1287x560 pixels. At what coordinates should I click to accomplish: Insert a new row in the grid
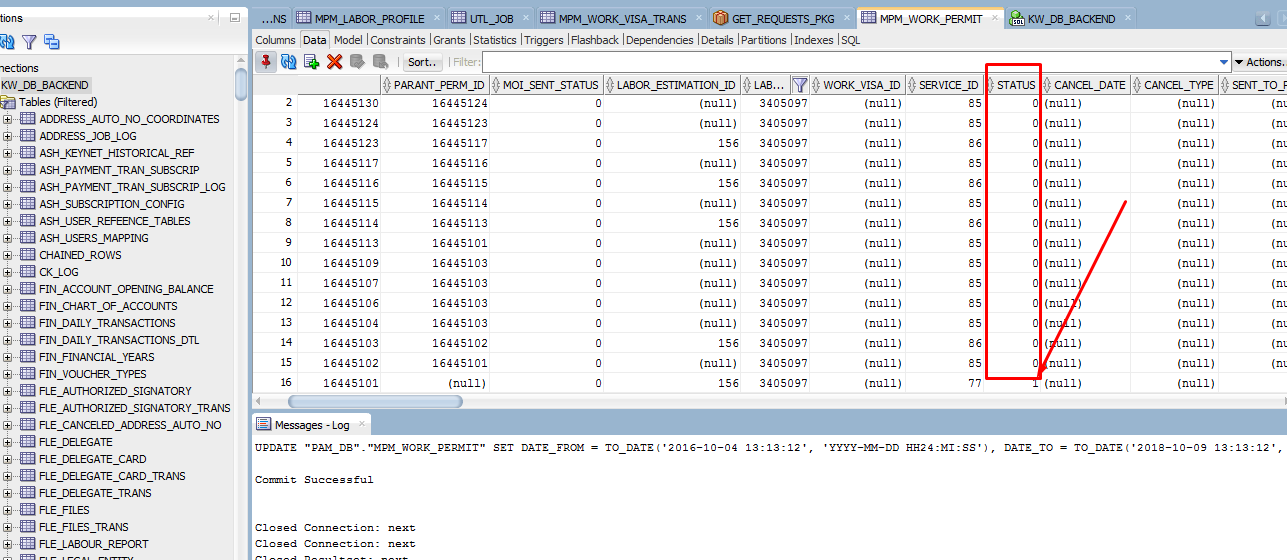tap(312, 62)
